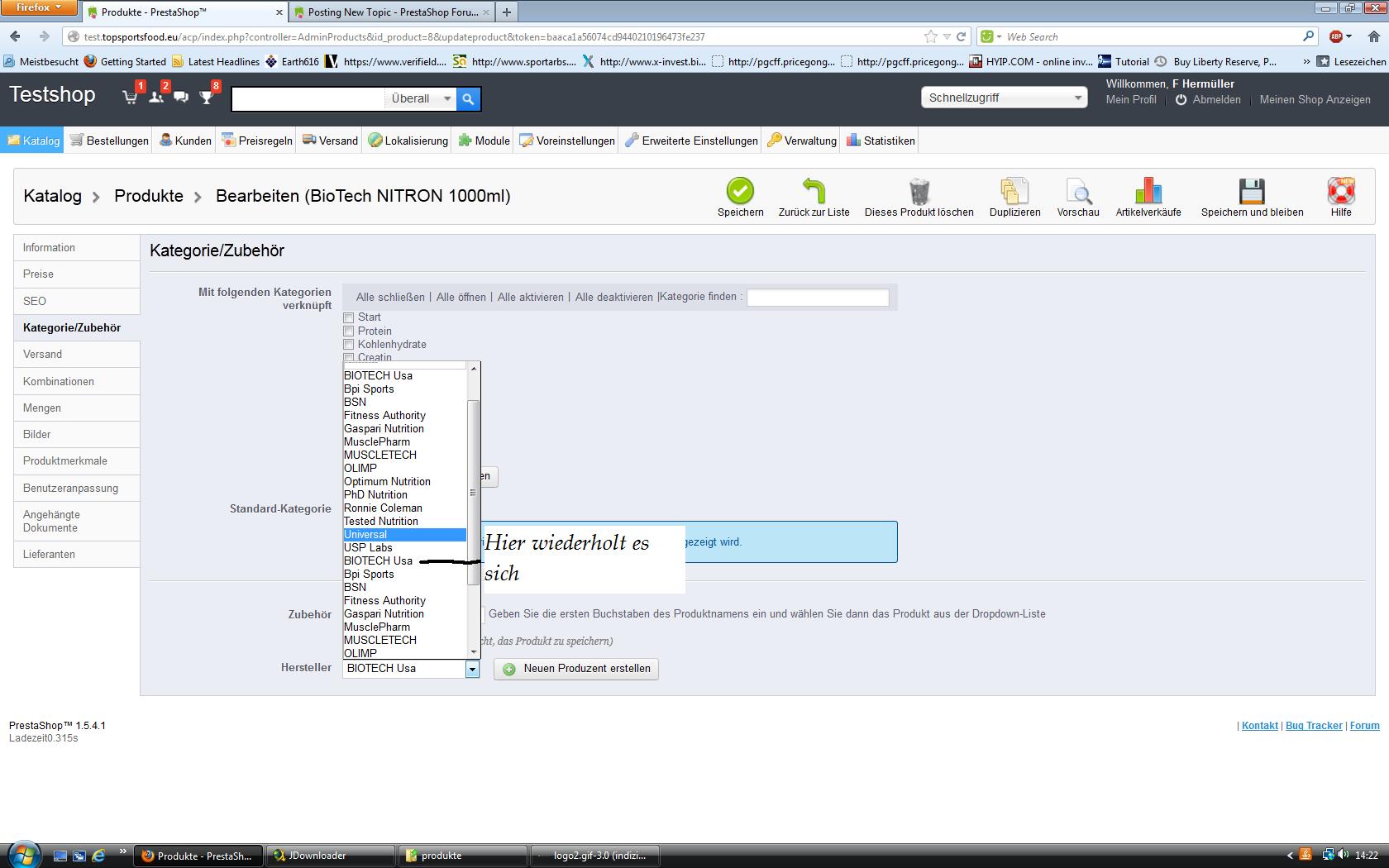Click the shop search text field
This screenshot has height=868, width=1389.
(308, 99)
